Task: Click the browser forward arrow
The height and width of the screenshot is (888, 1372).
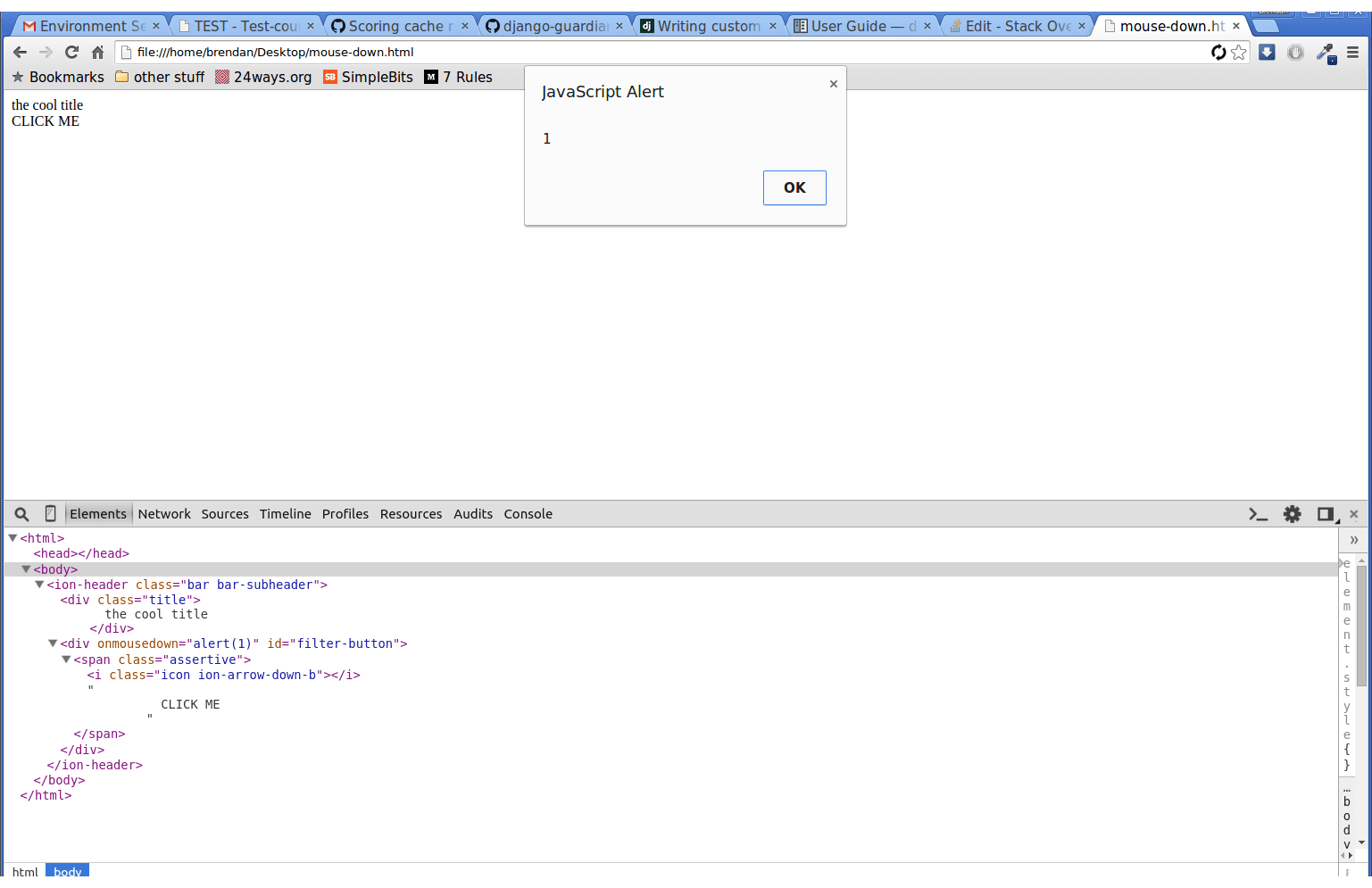Action: (x=46, y=53)
